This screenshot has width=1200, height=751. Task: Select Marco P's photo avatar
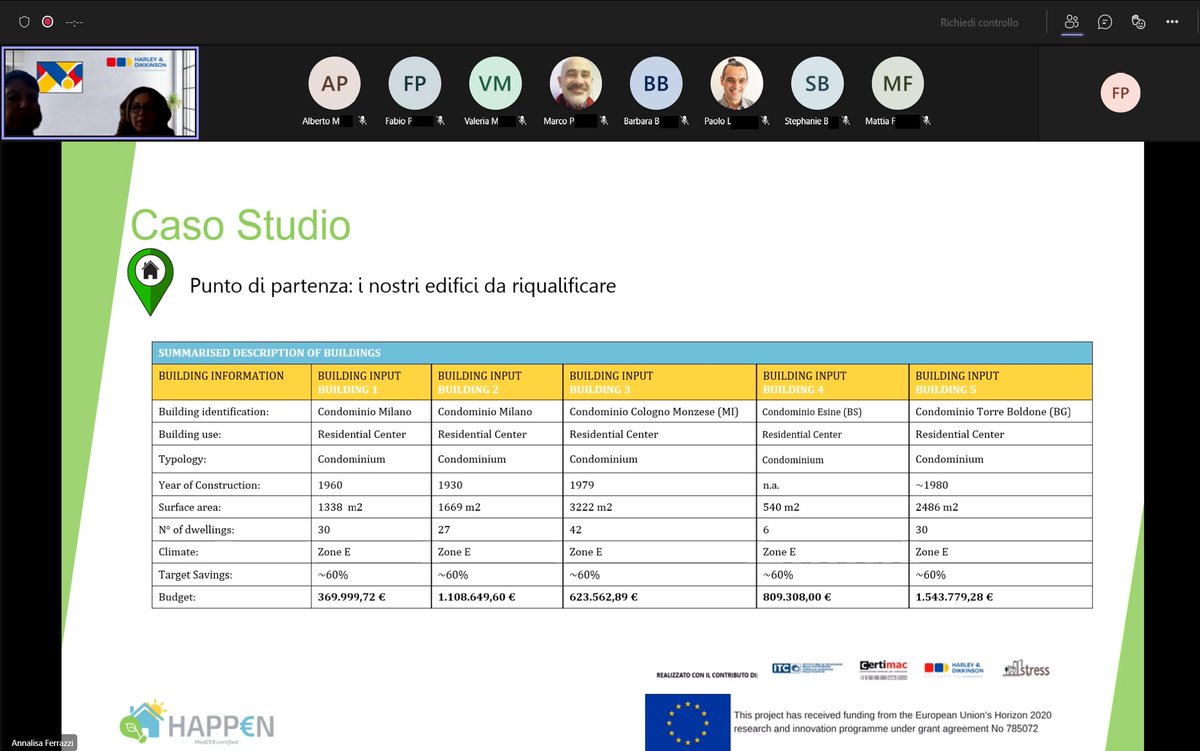click(576, 84)
